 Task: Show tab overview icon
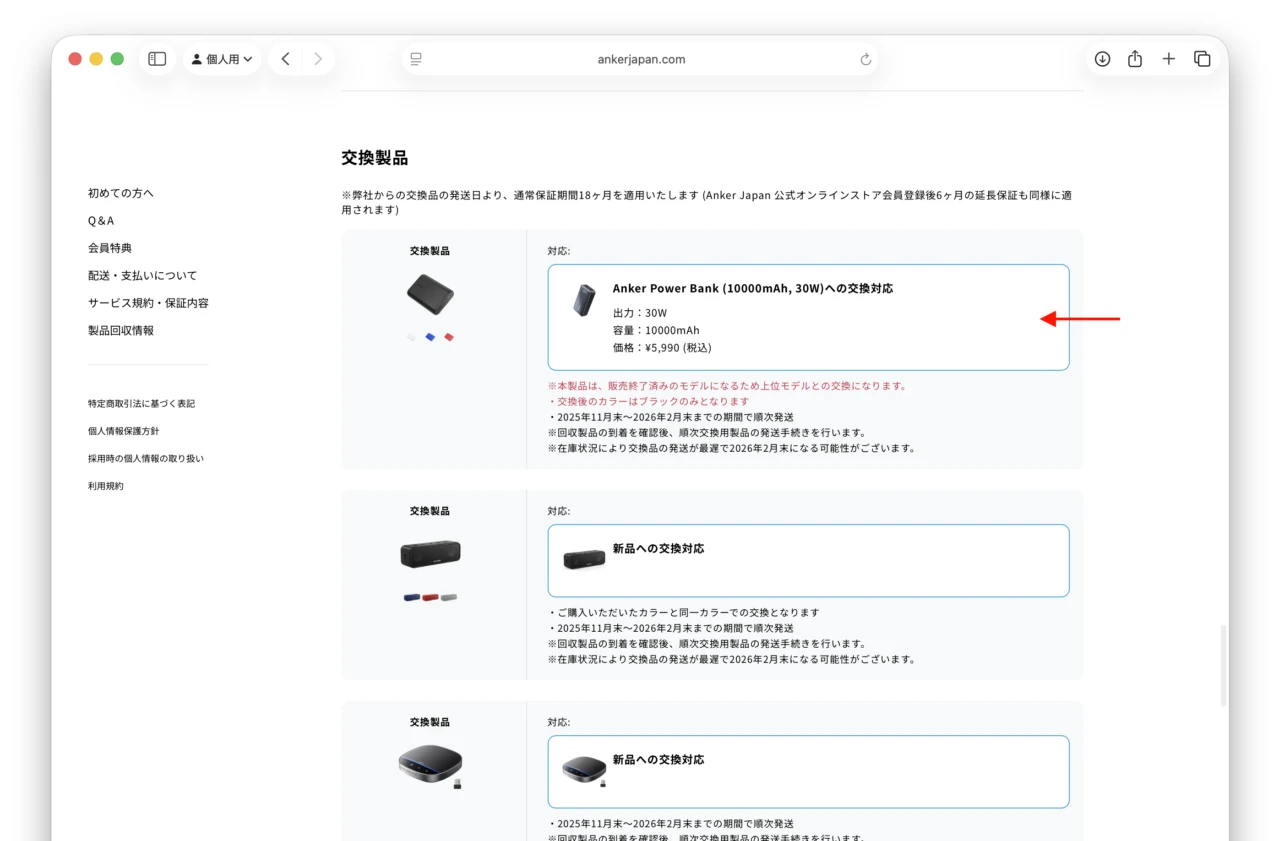[x=1202, y=59]
